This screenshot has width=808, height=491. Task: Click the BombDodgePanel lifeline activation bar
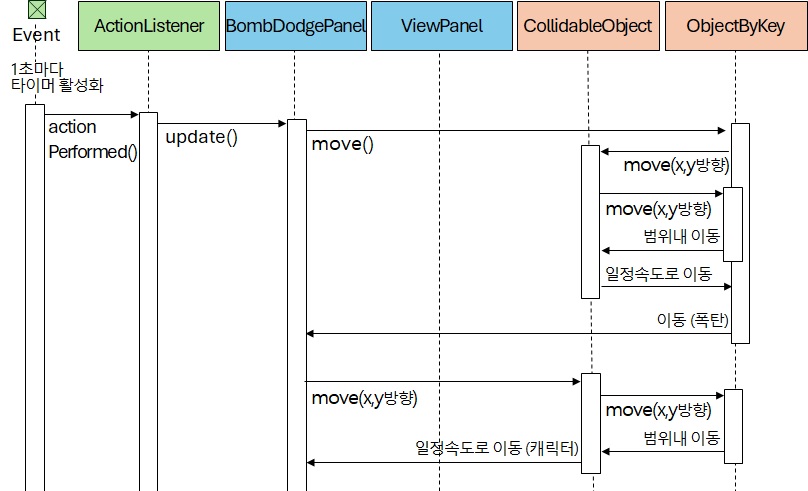[296, 300]
